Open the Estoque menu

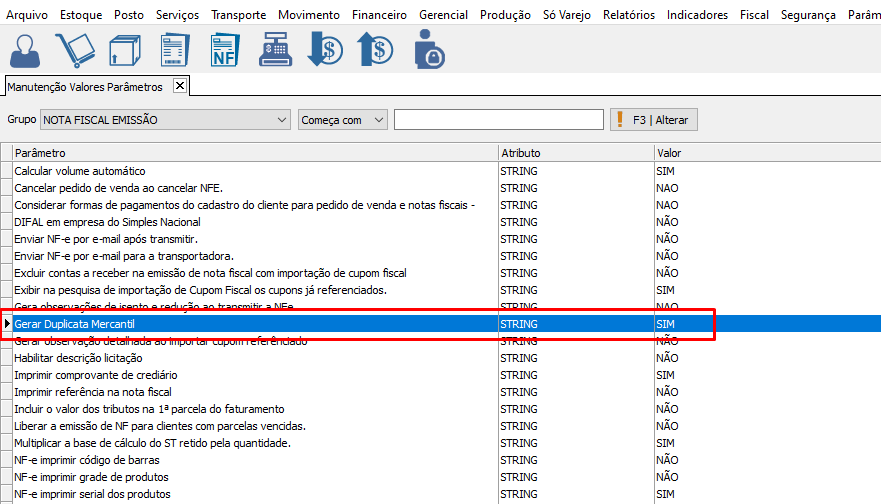pyautogui.click(x=81, y=15)
